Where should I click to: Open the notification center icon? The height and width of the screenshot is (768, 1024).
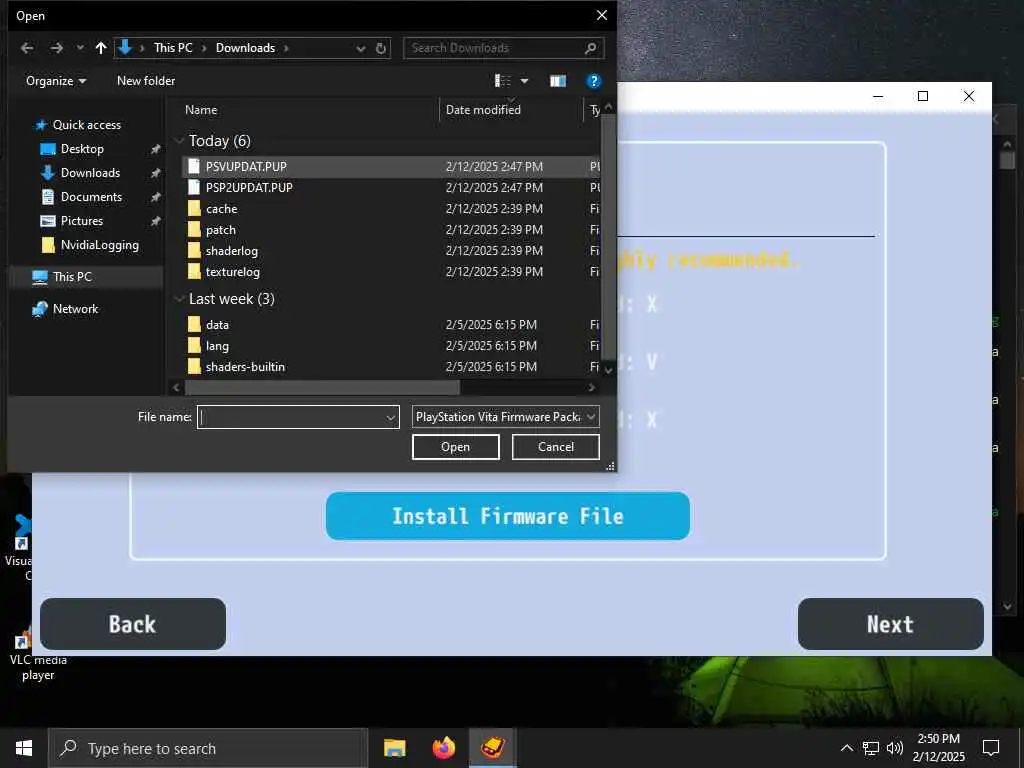pos(991,748)
